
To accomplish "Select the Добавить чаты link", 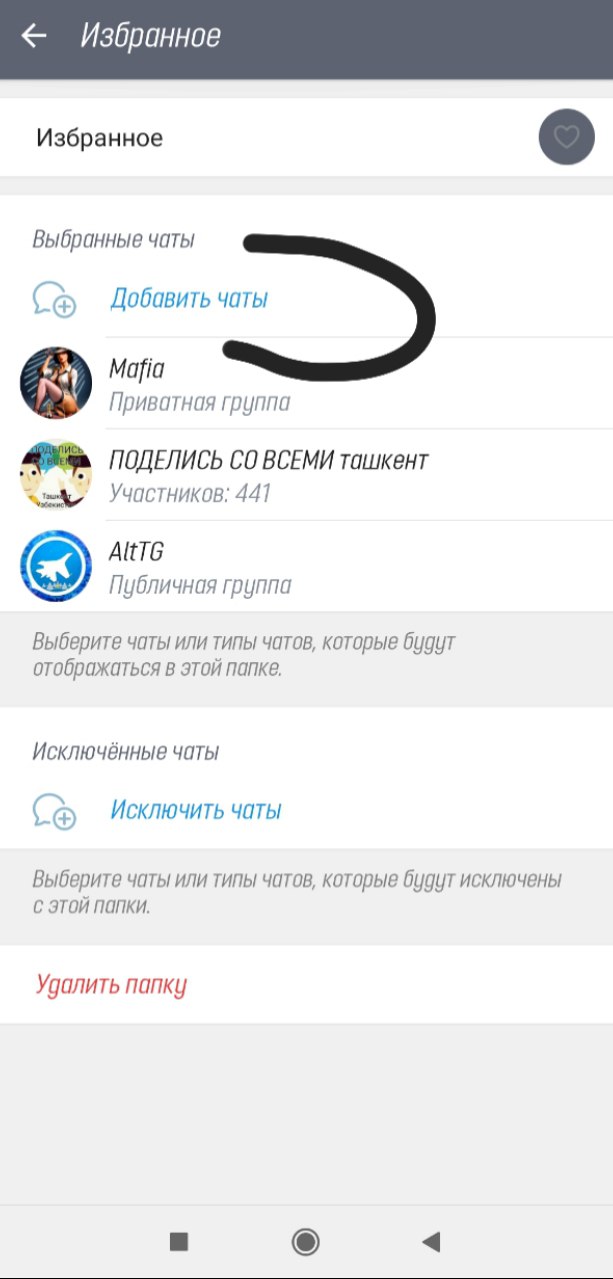I will [189, 298].
